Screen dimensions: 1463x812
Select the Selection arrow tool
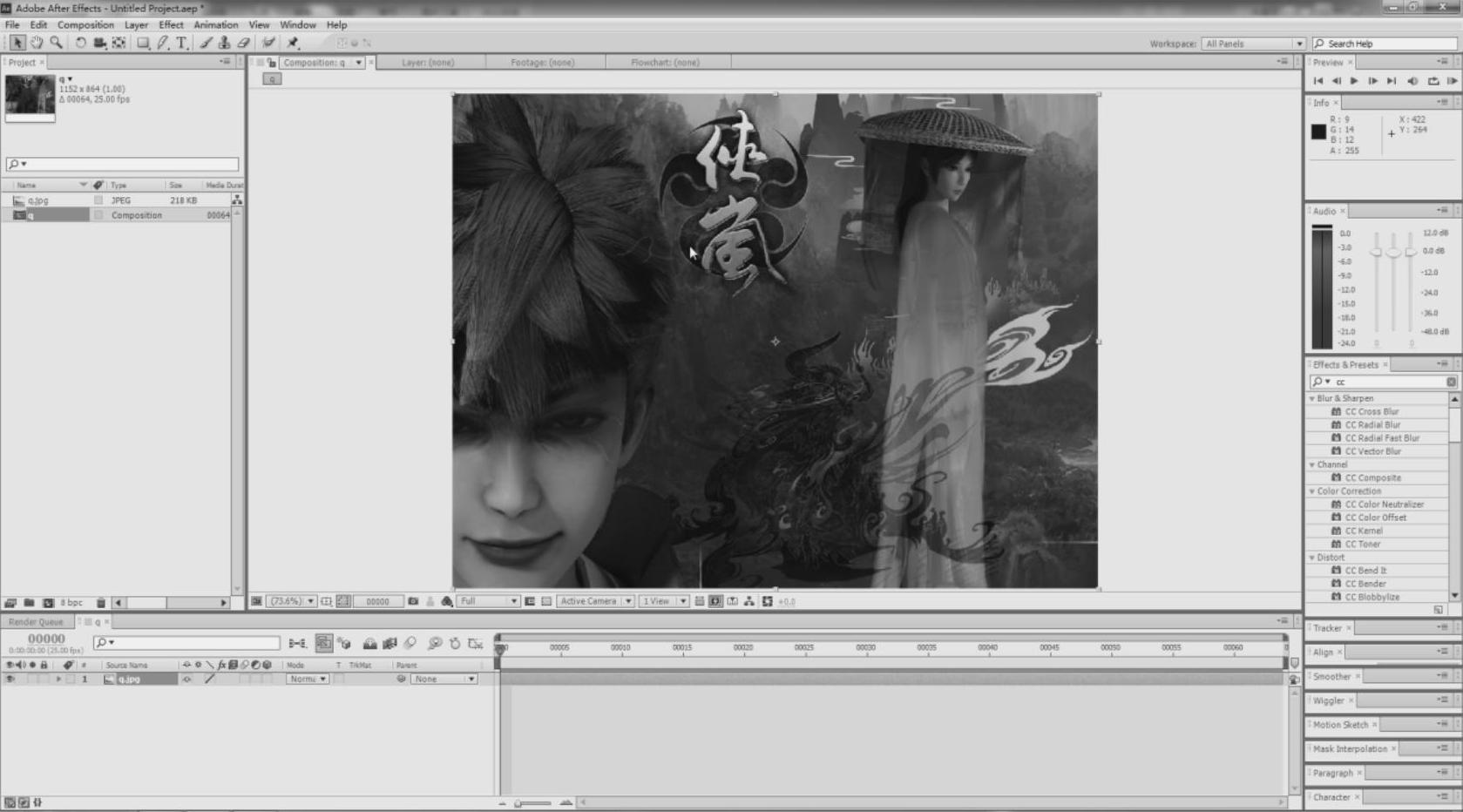click(17, 43)
